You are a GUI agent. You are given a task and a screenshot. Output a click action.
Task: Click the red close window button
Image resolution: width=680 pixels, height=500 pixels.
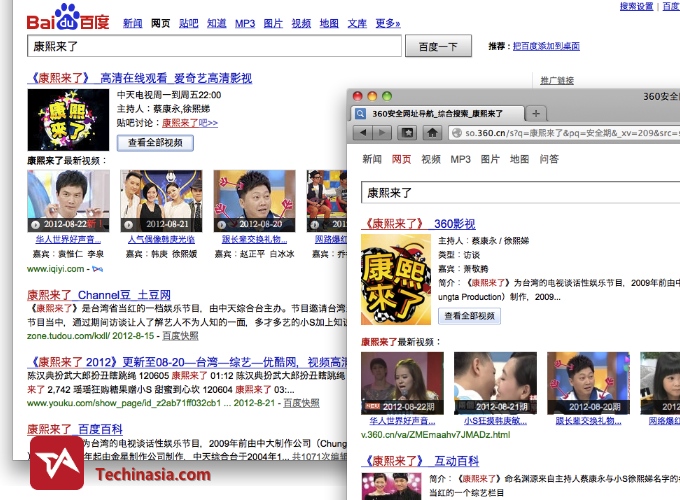point(358,96)
